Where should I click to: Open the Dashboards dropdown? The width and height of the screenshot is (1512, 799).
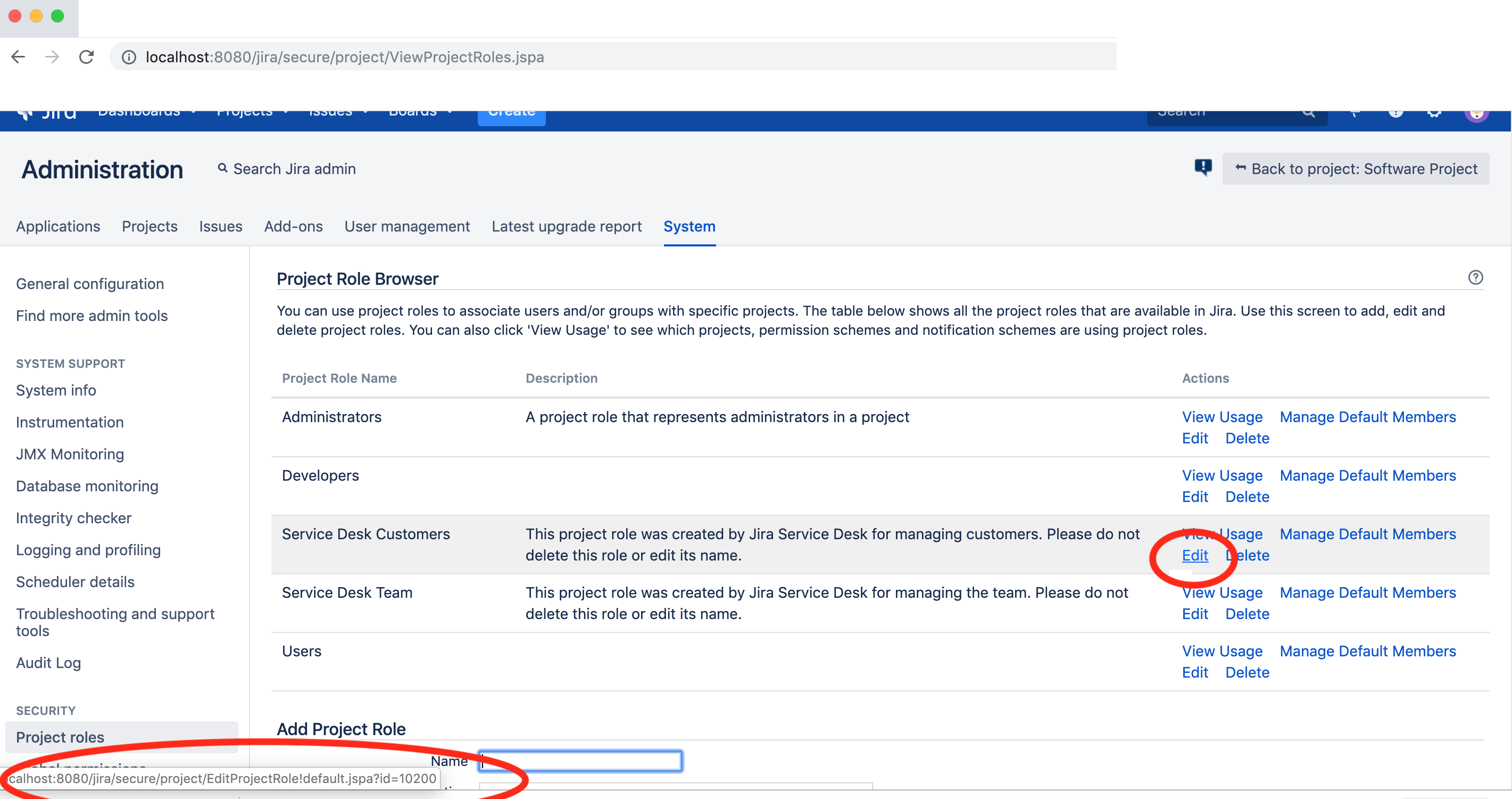pos(141,112)
